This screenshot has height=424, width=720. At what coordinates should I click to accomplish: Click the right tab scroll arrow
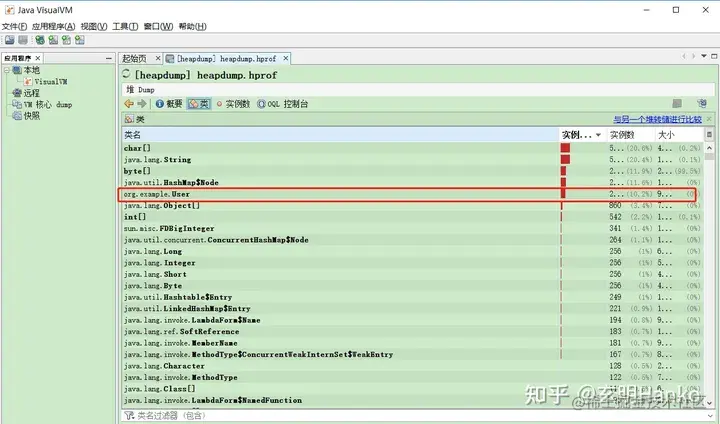(693, 56)
